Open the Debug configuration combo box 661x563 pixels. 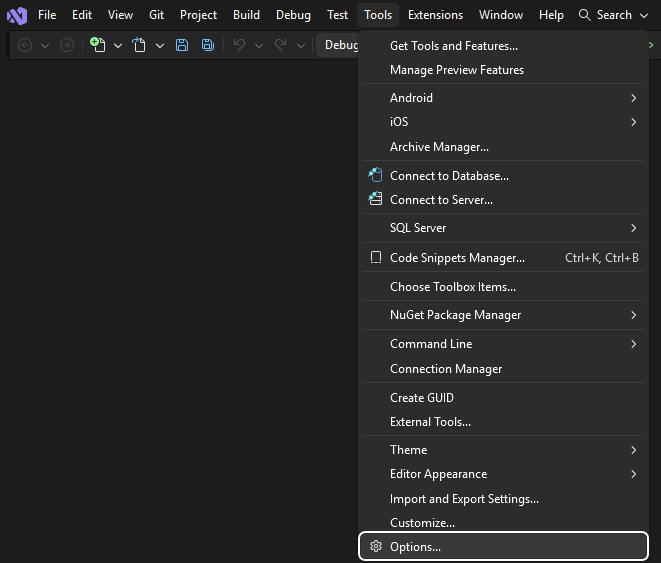(338, 45)
